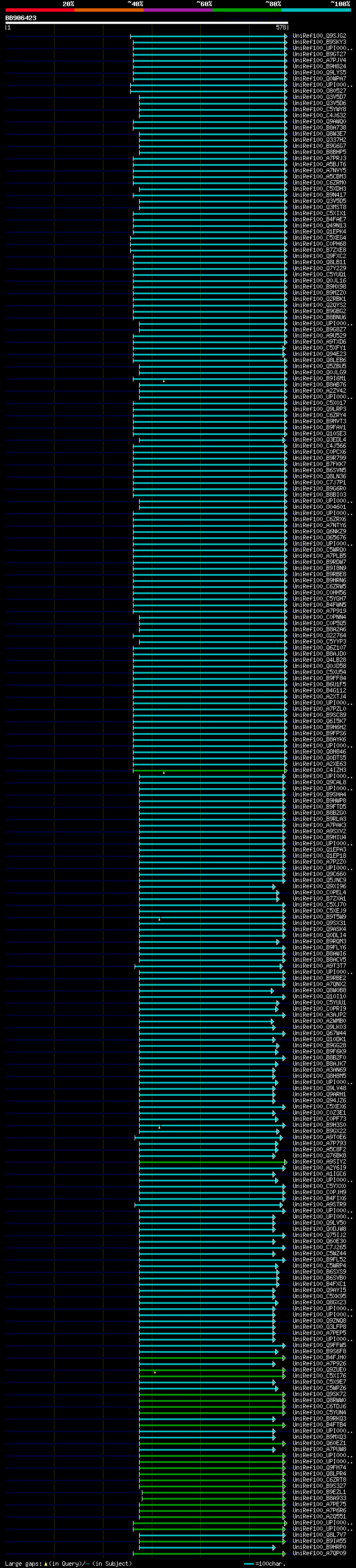Select the UniRef100_C7J265 label
The image size is (356, 1568).
click(319, 1247)
